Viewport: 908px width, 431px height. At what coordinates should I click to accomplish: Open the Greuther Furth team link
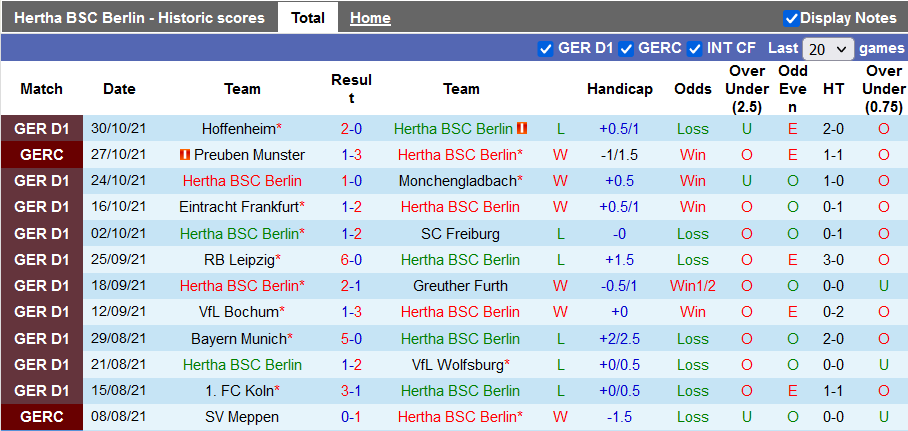tap(461, 285)
